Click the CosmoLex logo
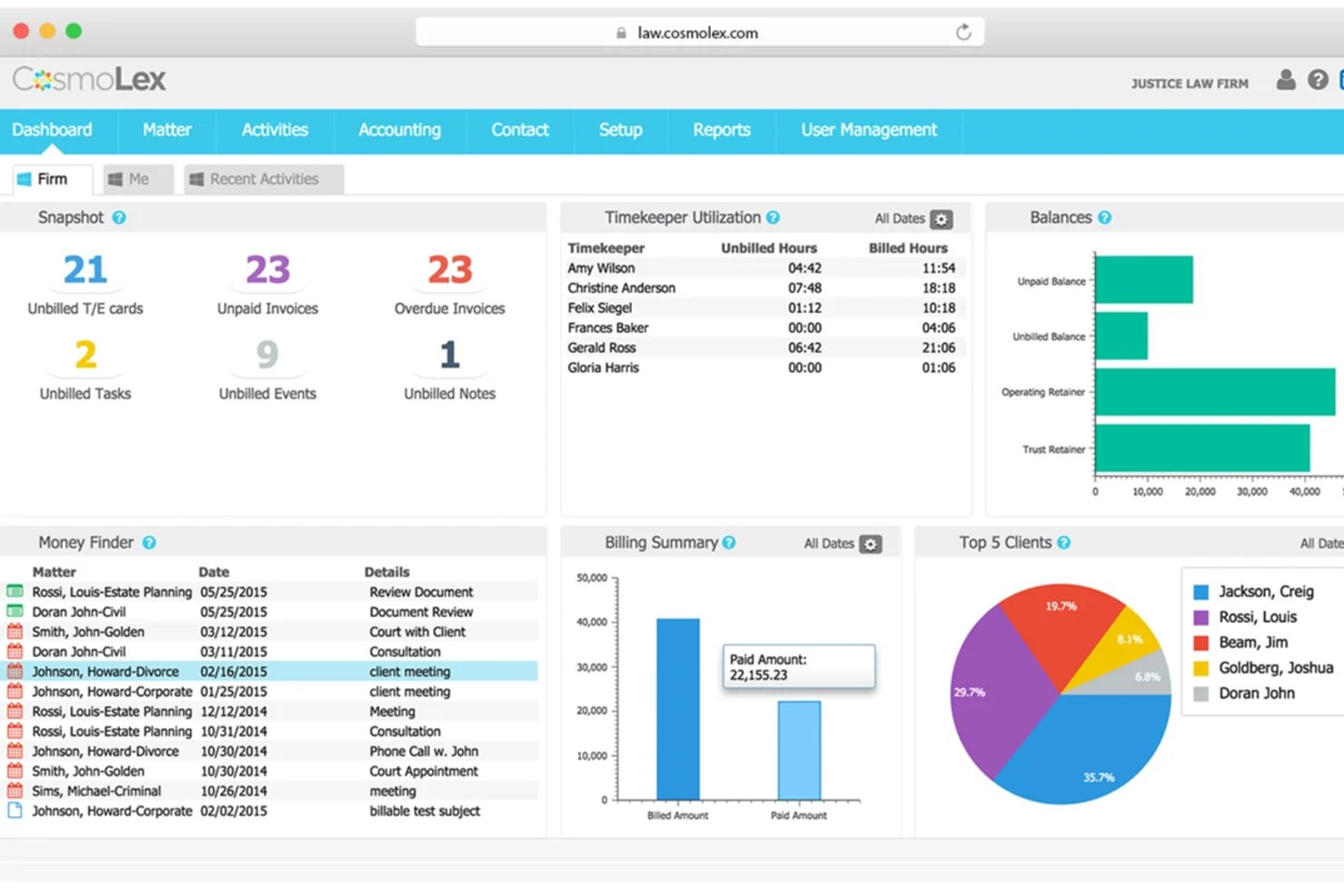1344x896 pixels. point(89,80)
